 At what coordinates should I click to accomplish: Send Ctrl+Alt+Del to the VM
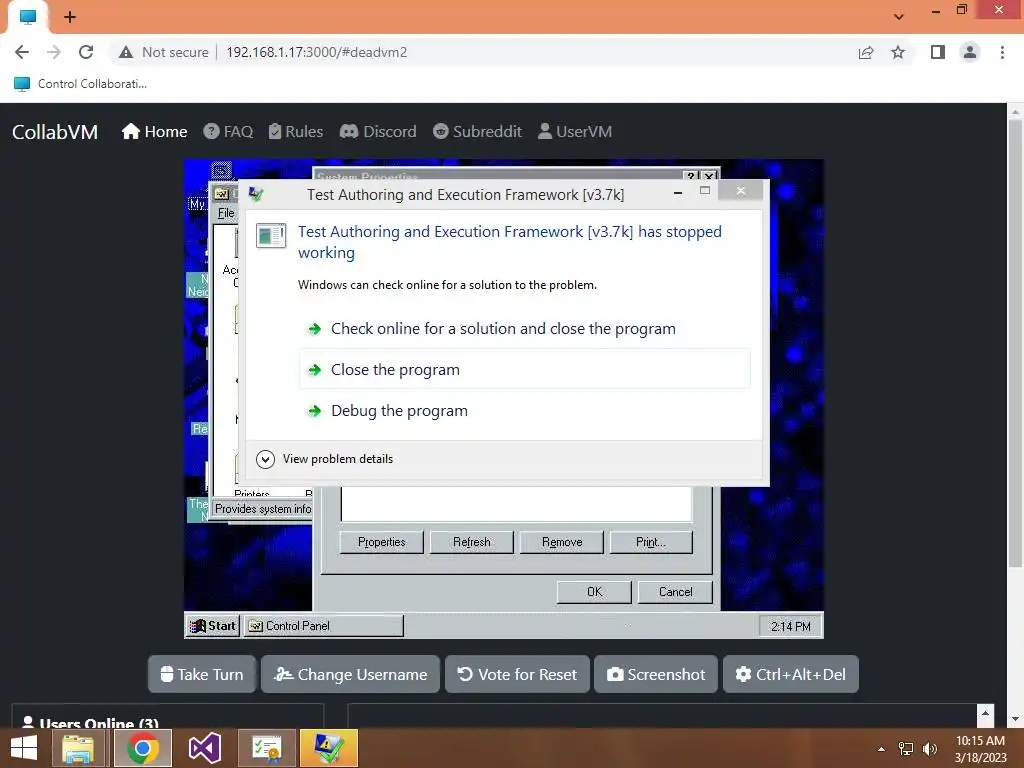pos(791,674)
